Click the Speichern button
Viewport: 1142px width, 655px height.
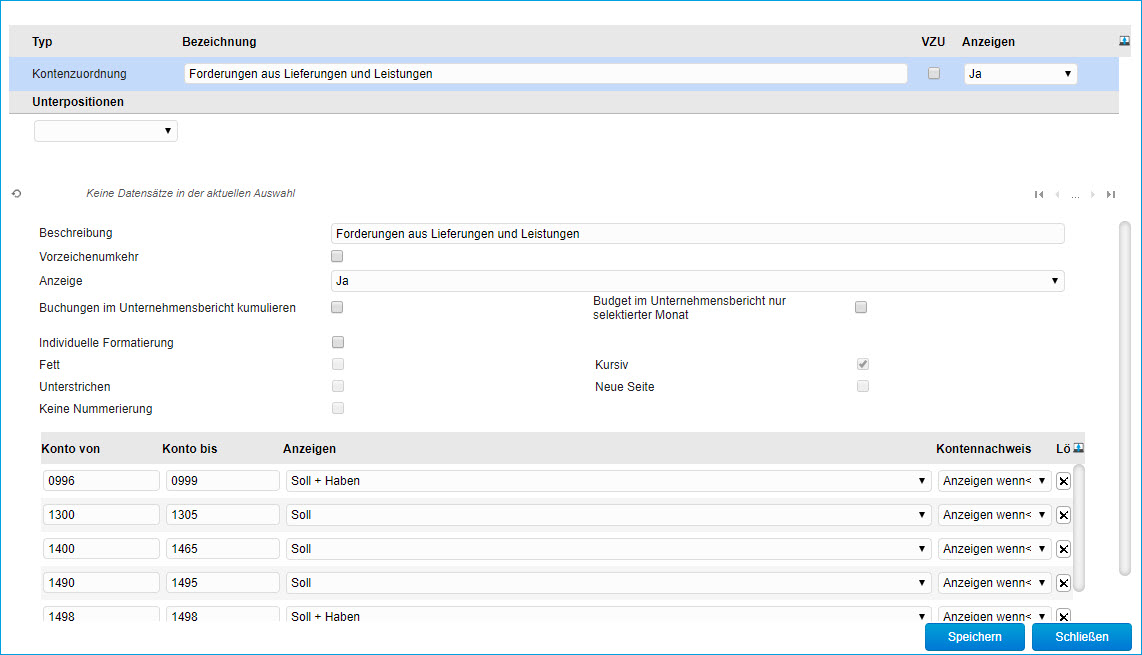point(974,637)
